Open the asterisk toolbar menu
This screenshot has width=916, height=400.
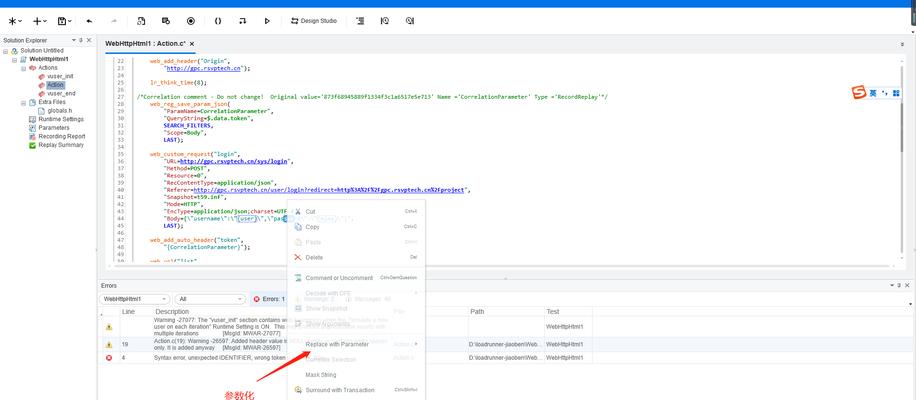tap(15, 21)
